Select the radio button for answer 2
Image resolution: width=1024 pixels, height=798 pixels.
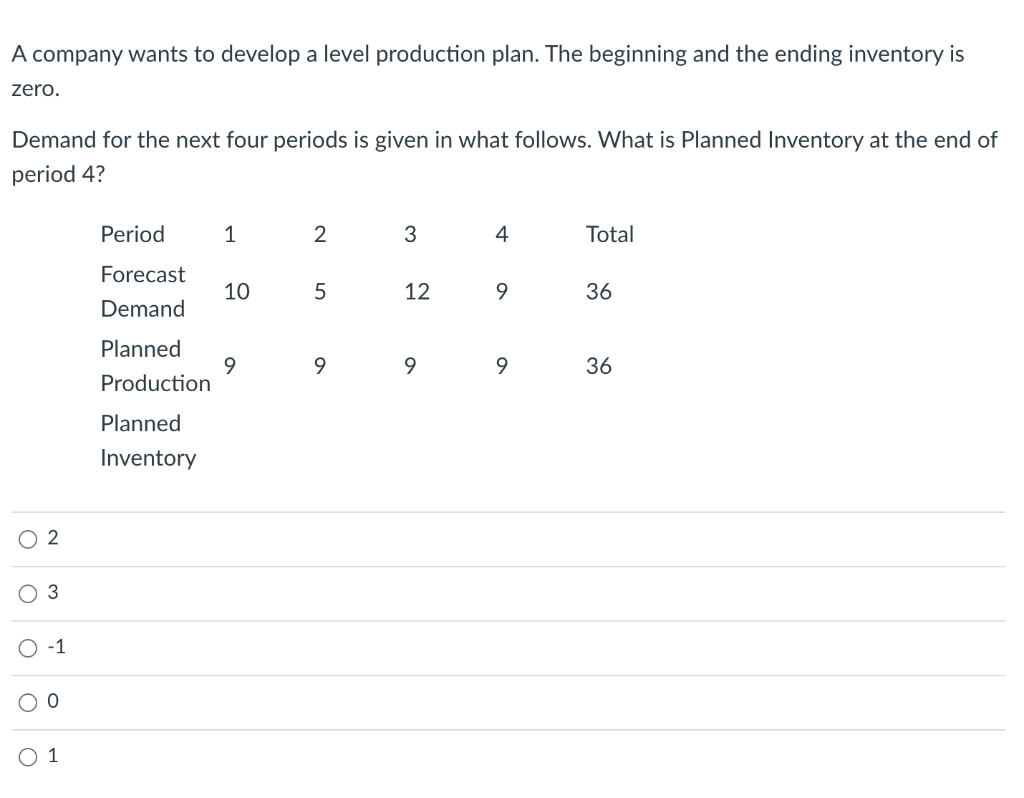click(28, 538)
